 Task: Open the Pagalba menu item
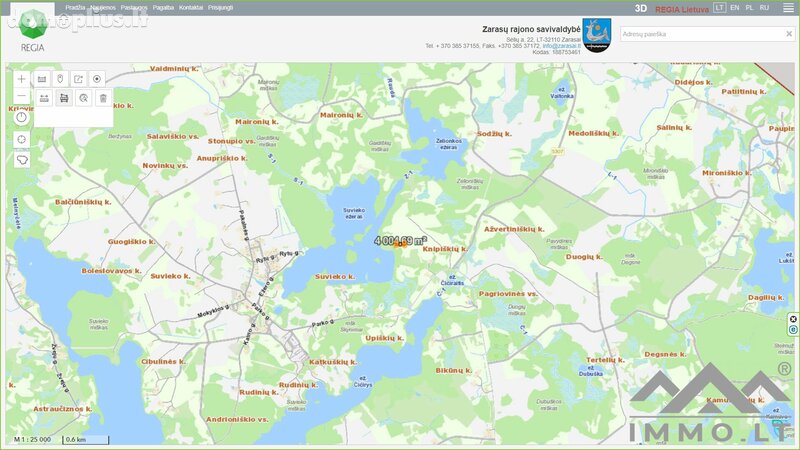[163, 8]
